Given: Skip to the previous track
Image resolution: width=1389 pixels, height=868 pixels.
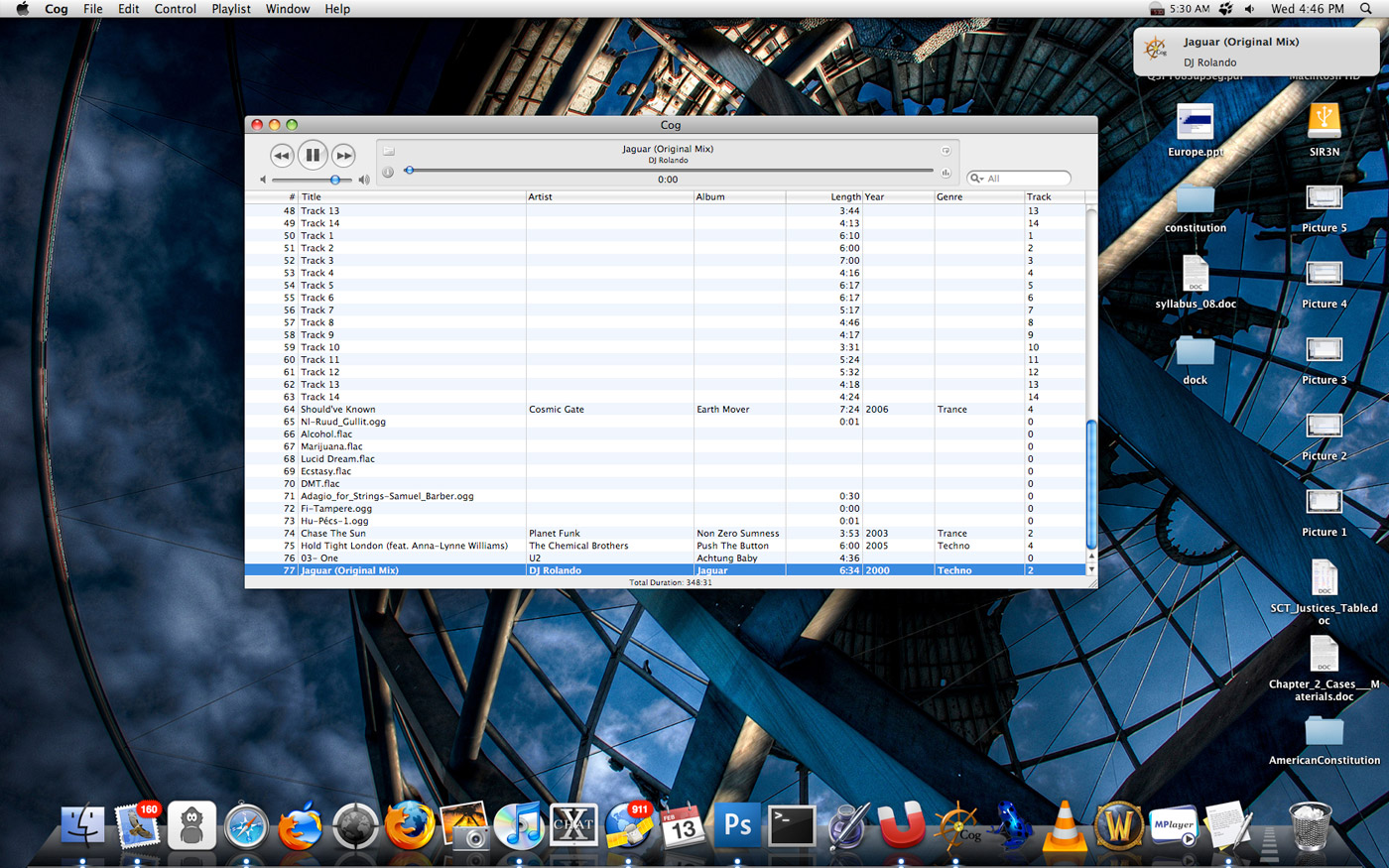Looking at the screenshot, I should (x=282, y=156).
